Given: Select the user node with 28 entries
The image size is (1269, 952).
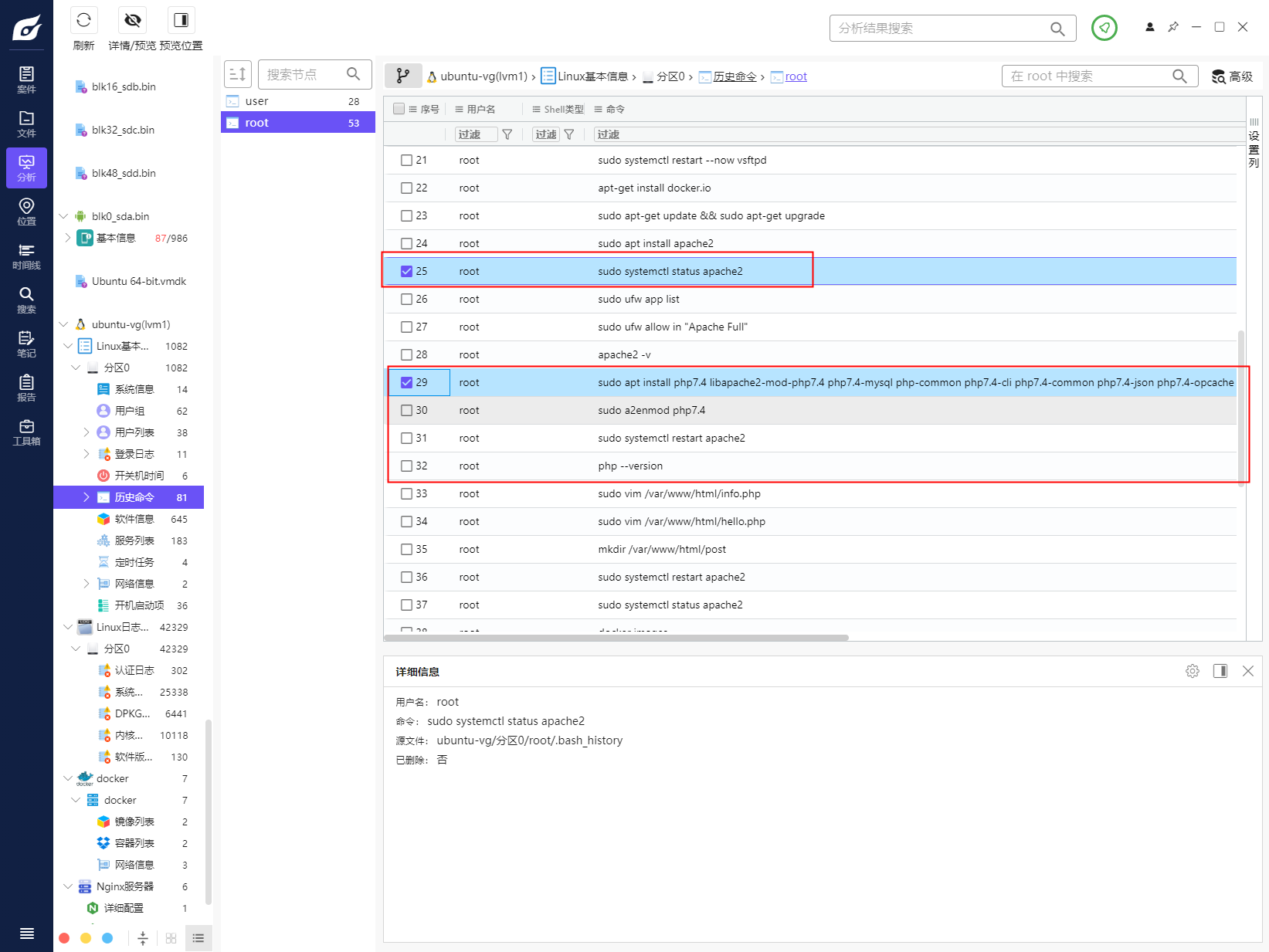Looking at the screenshot, I should [x=298, y=101].
